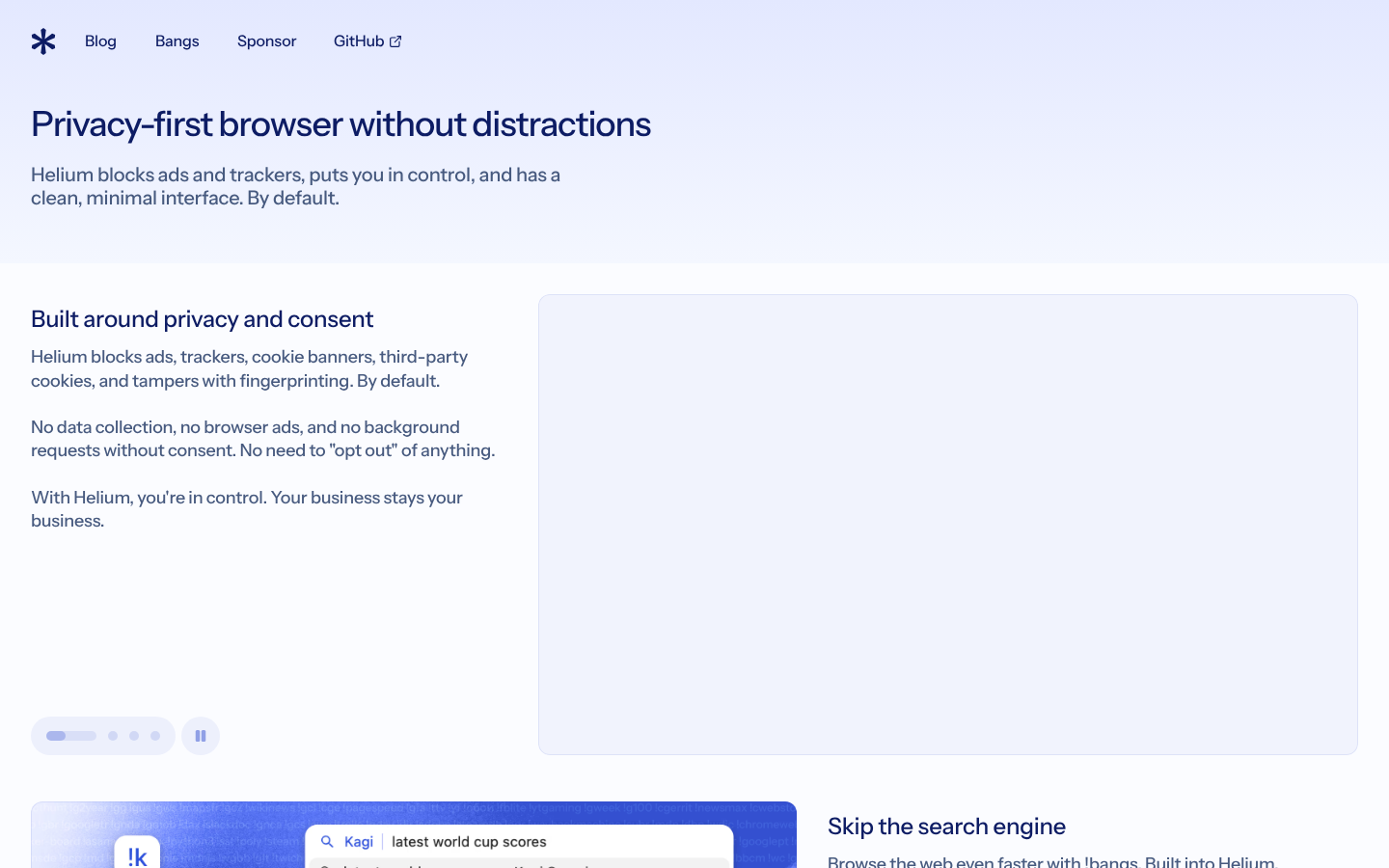
Task: Click the Kagi search magnifier icon
Action: click(x=327, y=842)
